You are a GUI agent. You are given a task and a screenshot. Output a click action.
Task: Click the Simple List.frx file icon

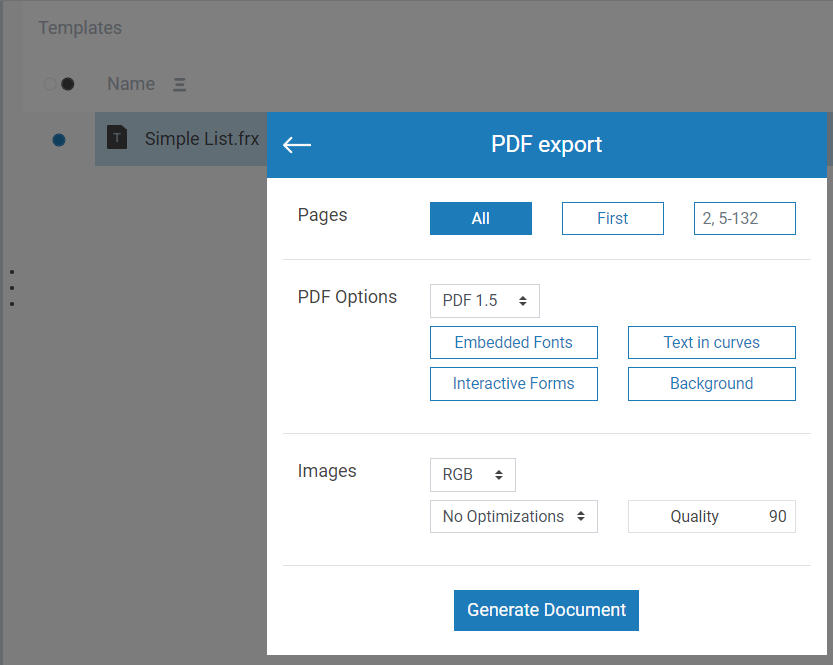pyautogui.click(x=118, y=138)
